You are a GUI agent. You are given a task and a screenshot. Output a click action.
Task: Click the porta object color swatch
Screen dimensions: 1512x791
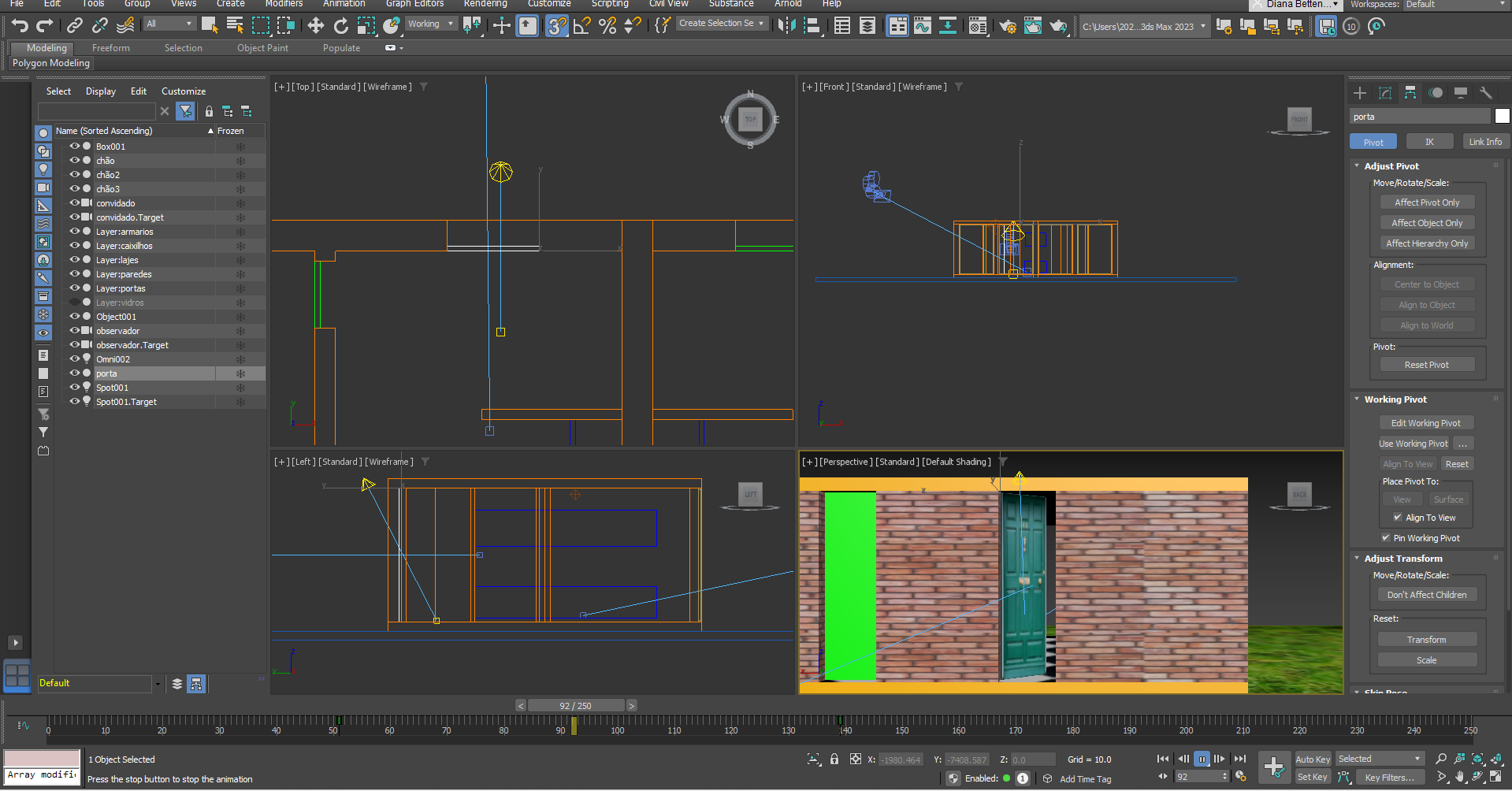pyautogui.click(x=1502, y=117)
